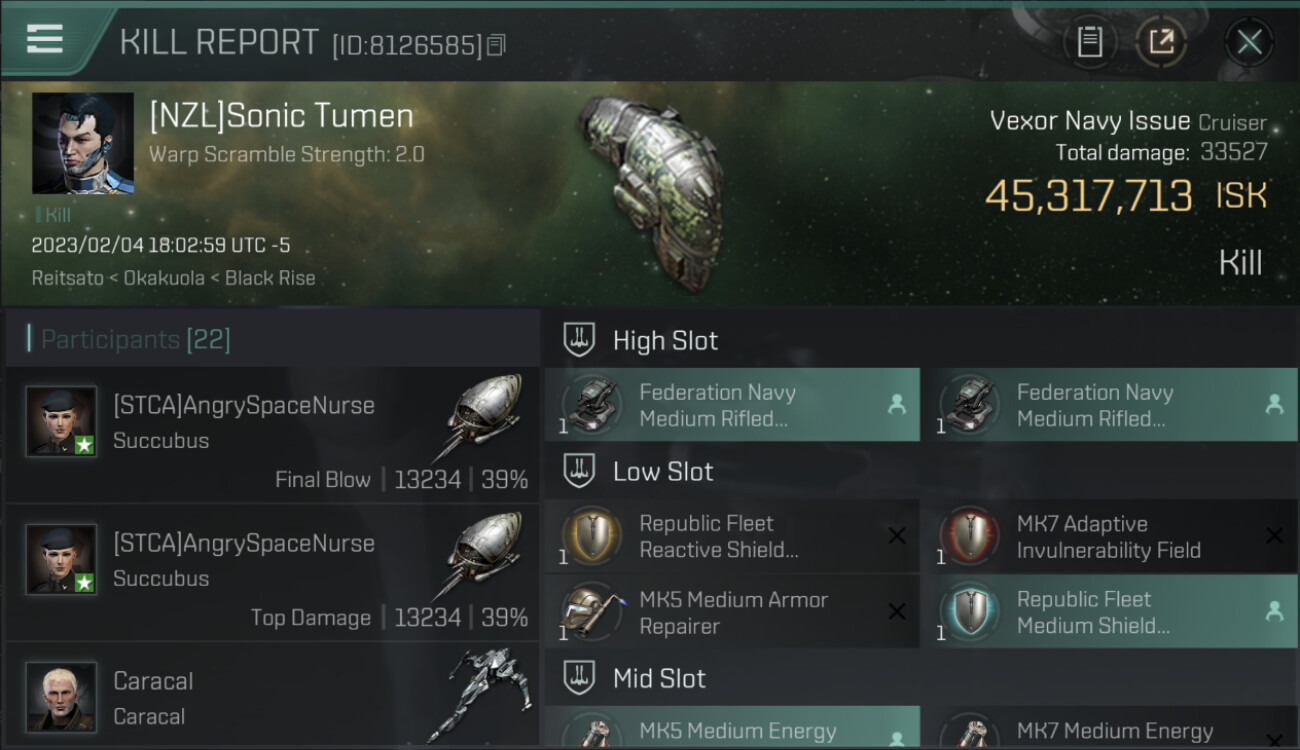Open Top Damage AngrySpaceNurse participant entry
This screenshot has height=750, width=1300.
[273, 572]
